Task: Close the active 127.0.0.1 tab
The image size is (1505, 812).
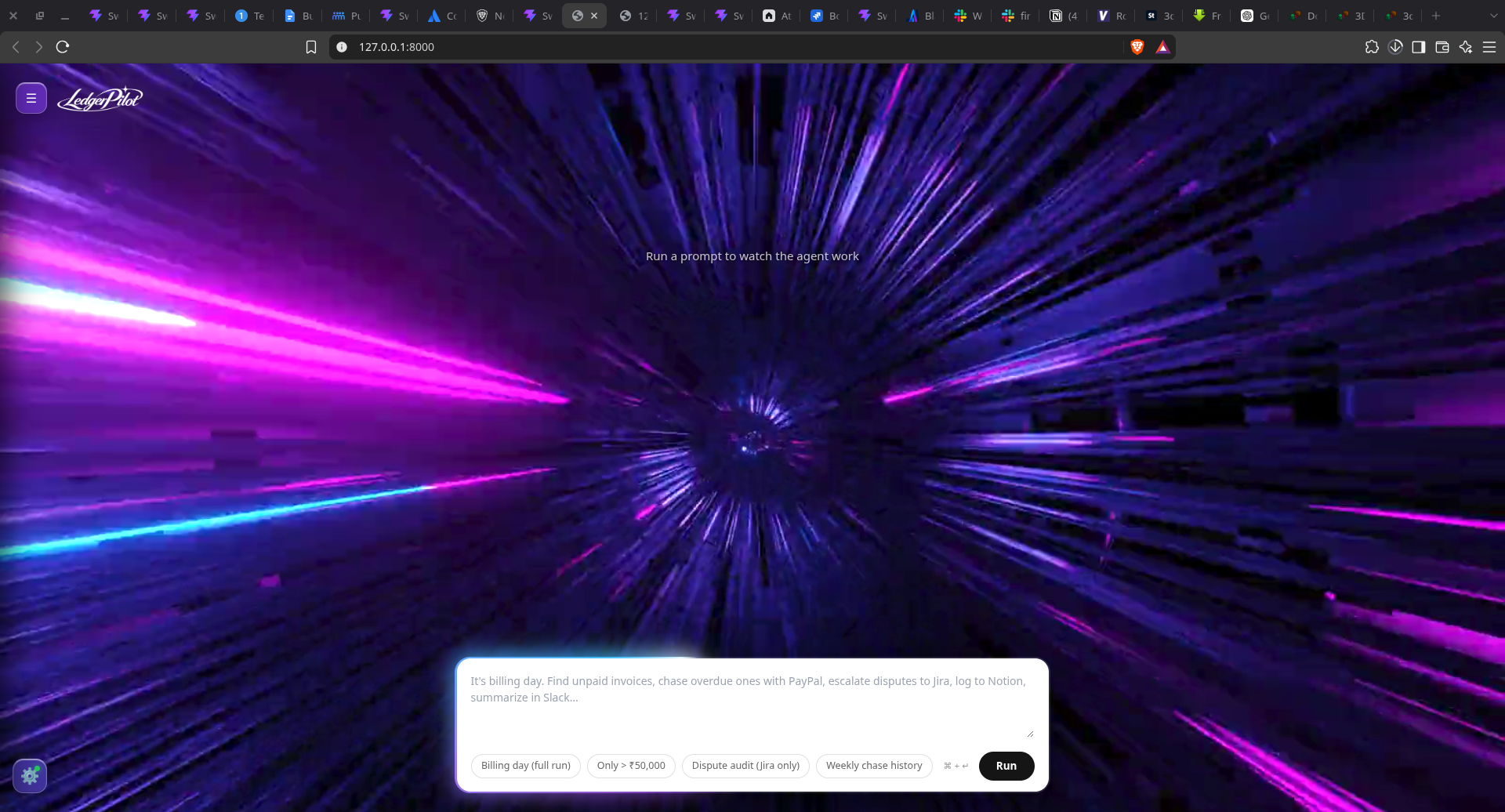Action: pos(594,16)
